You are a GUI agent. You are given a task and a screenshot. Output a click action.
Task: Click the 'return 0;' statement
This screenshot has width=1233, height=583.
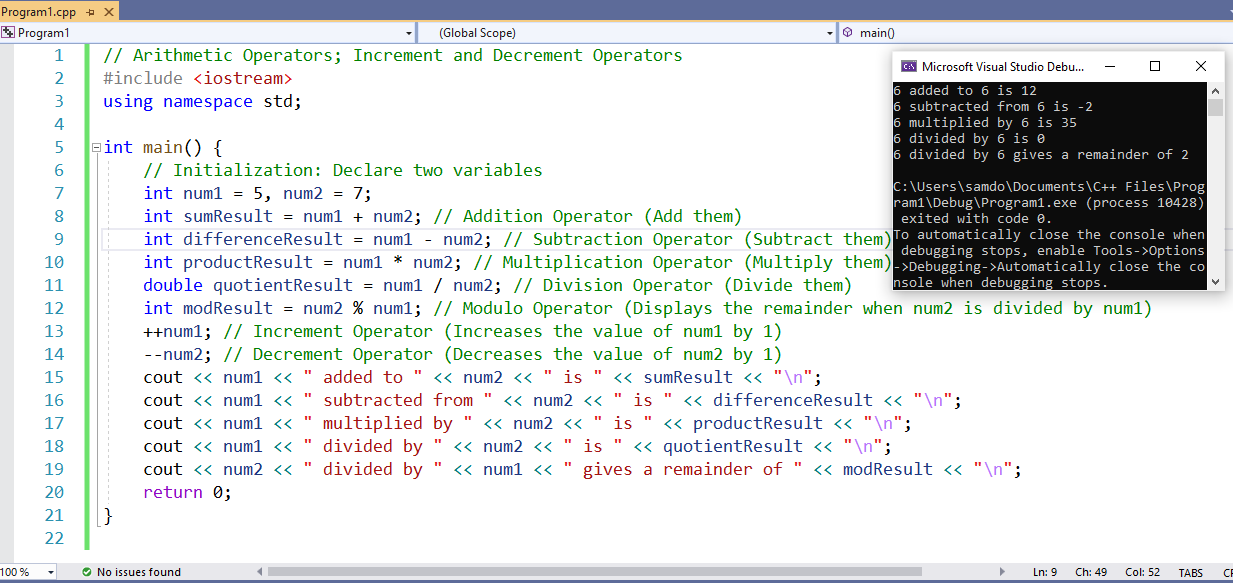tap(187, 492)
